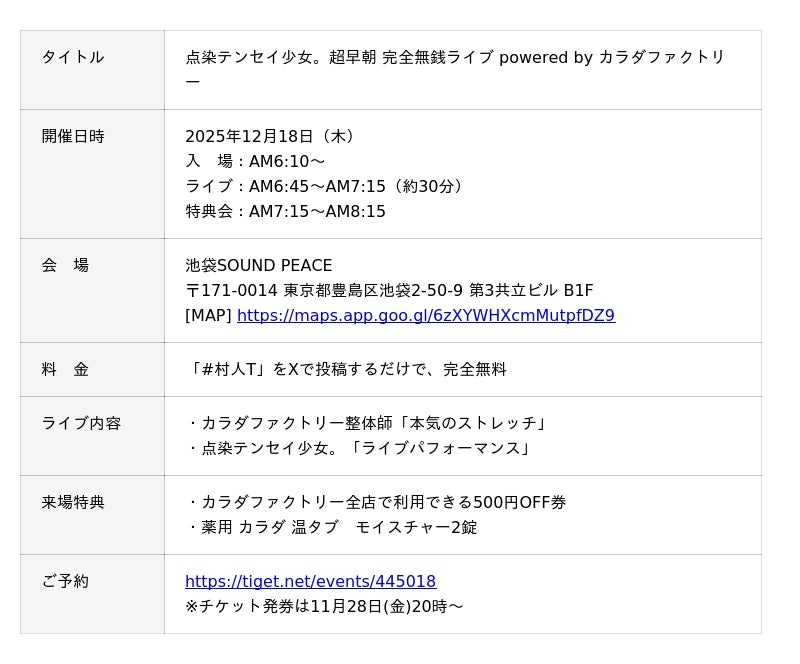The width and height of the screenshot is (800, 664).
Task: Click the 来場特典 row label
Action: [x=73, y=502]
